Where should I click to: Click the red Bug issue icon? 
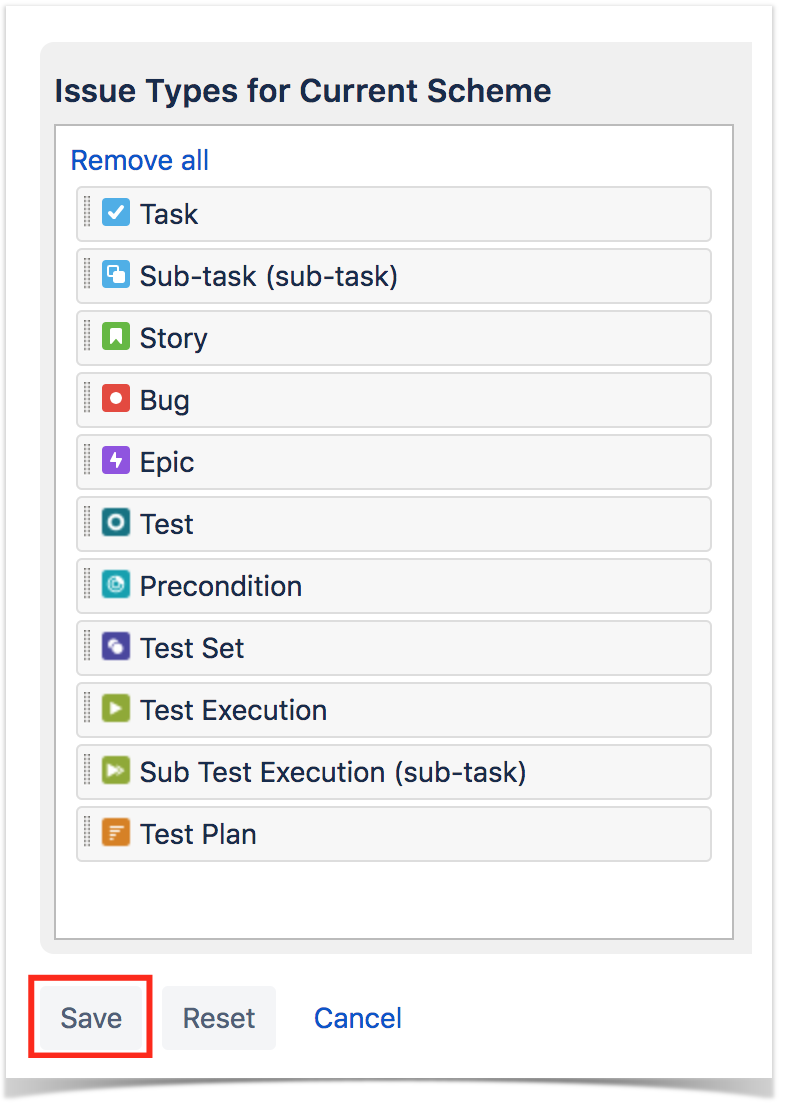116,399
